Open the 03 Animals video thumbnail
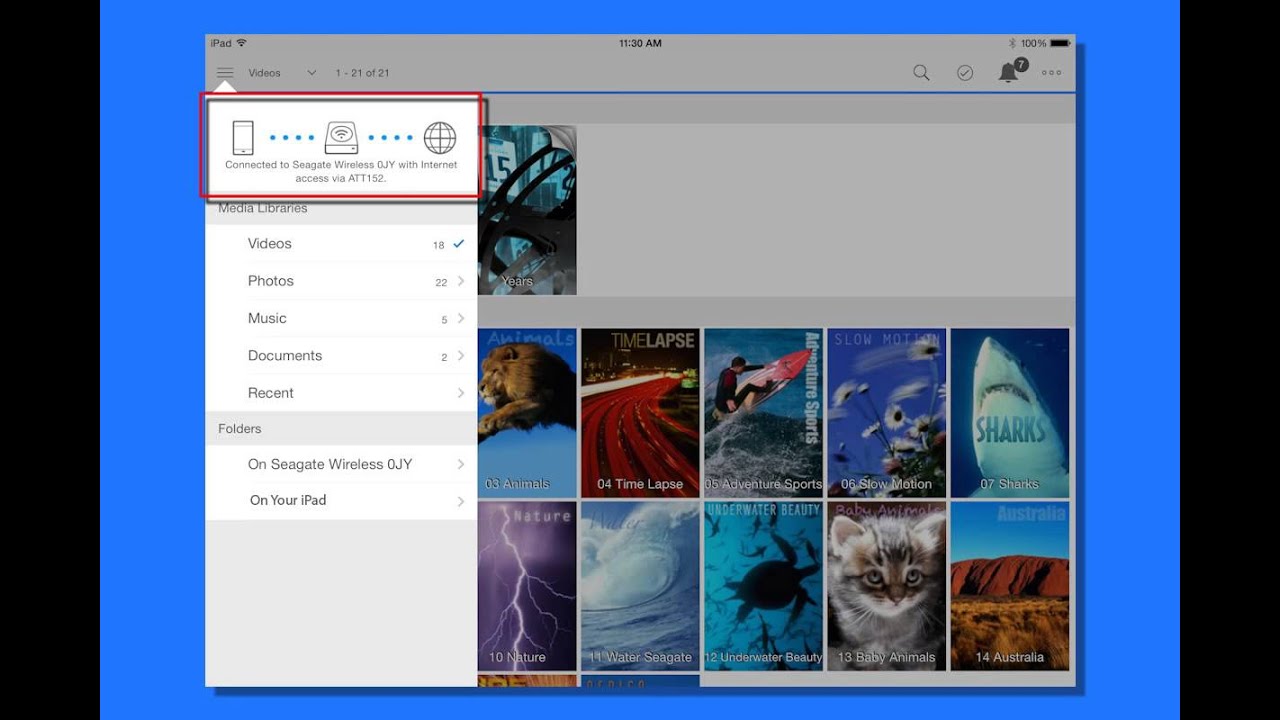Image resolution: width=1280 pixels, height=720 pixels. pos(527,413)
